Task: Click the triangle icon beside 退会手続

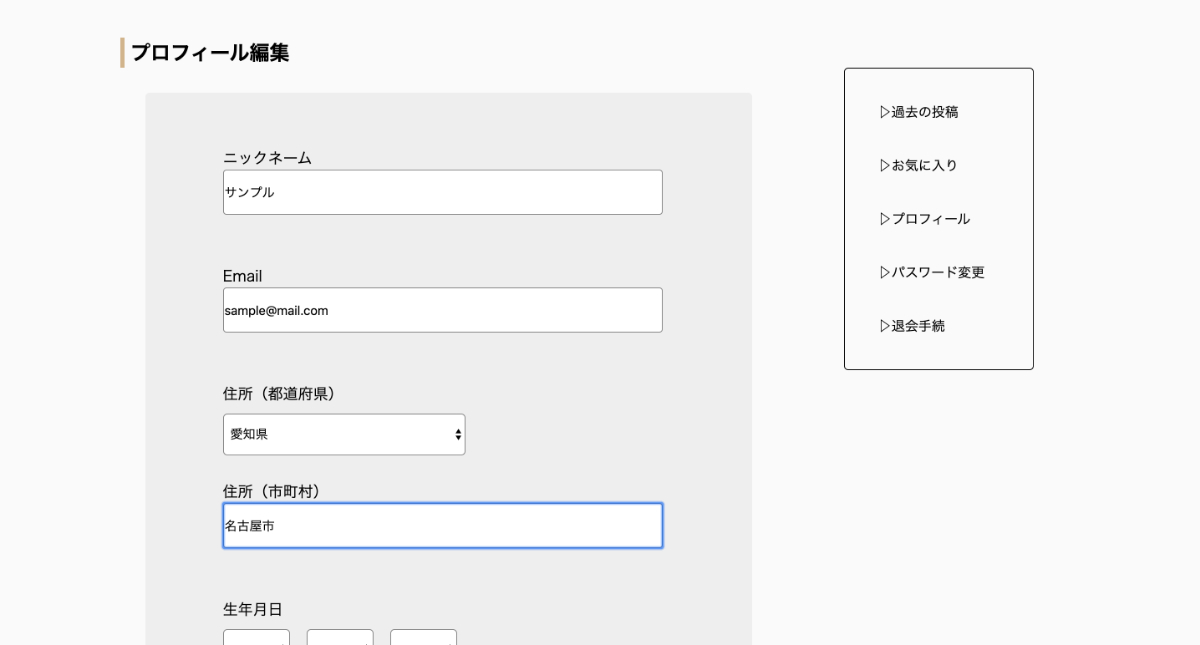Action: point(885,326)
